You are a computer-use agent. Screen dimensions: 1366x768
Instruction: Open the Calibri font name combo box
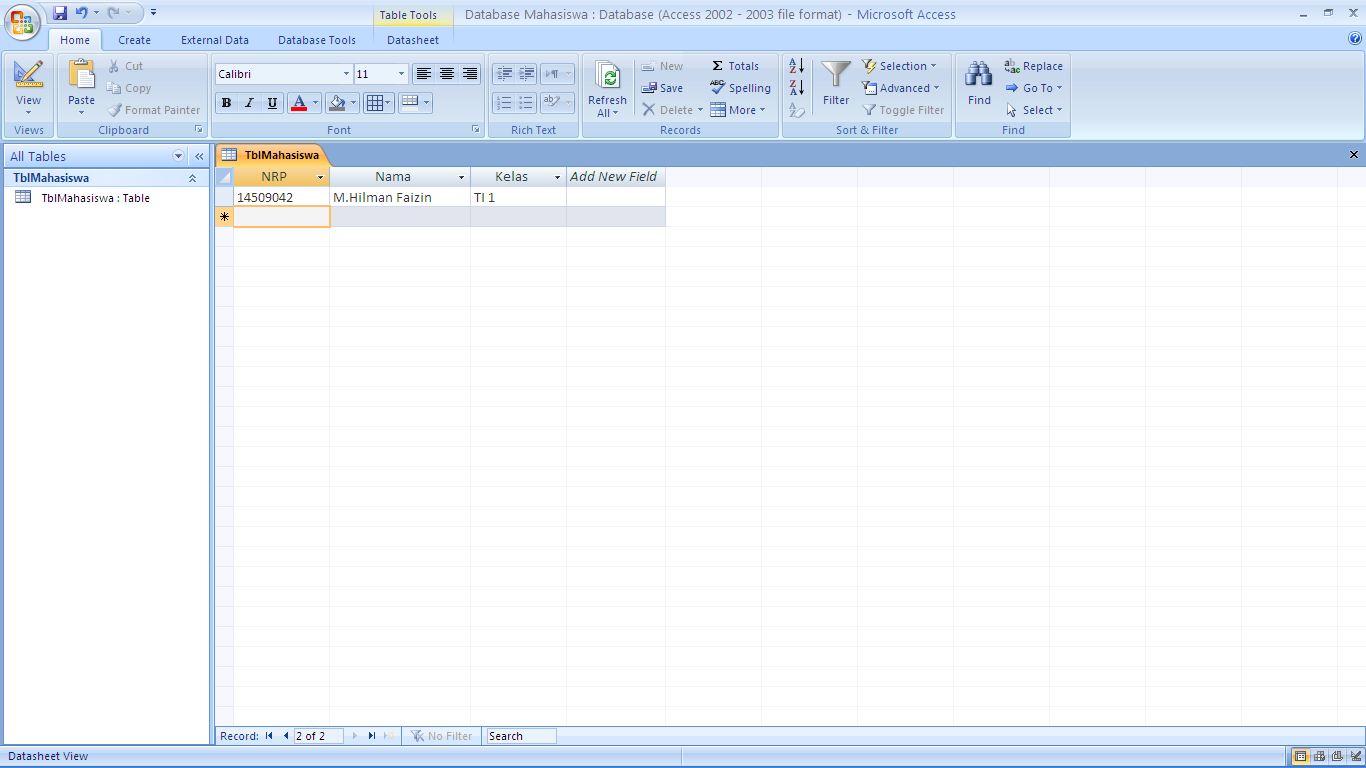click(284, 74)
